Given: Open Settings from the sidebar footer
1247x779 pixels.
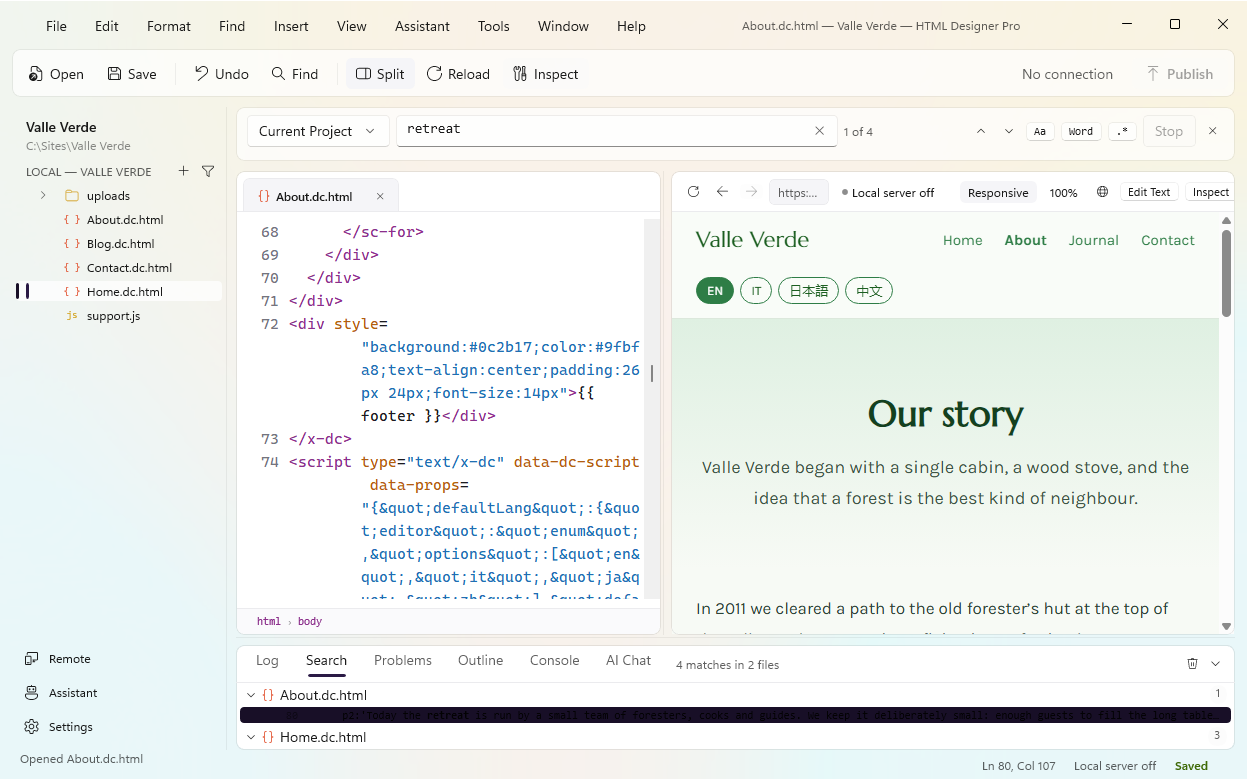Looking at the screenshot, I should tap(58, 727).
